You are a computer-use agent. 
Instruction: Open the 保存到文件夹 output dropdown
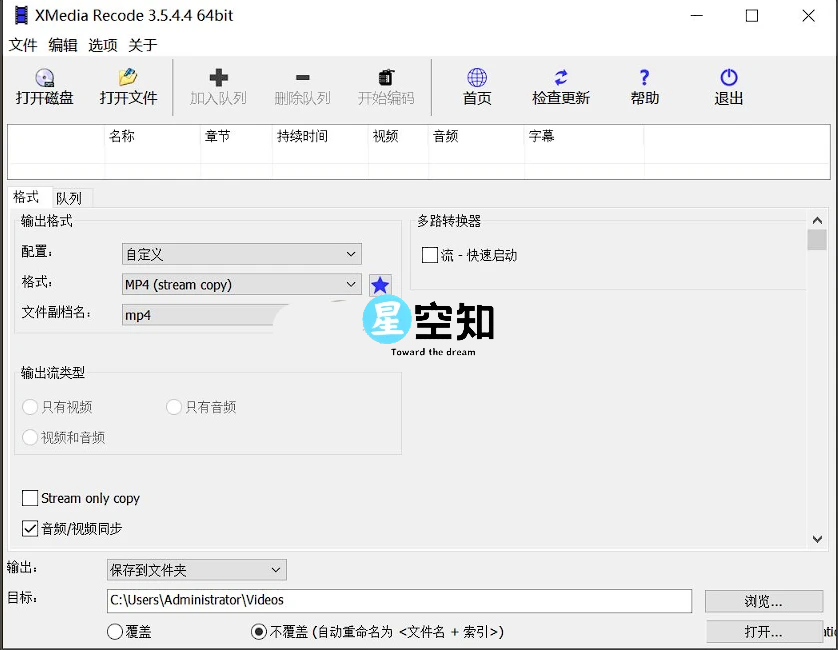pyautogui.click(x=196, y=569)
